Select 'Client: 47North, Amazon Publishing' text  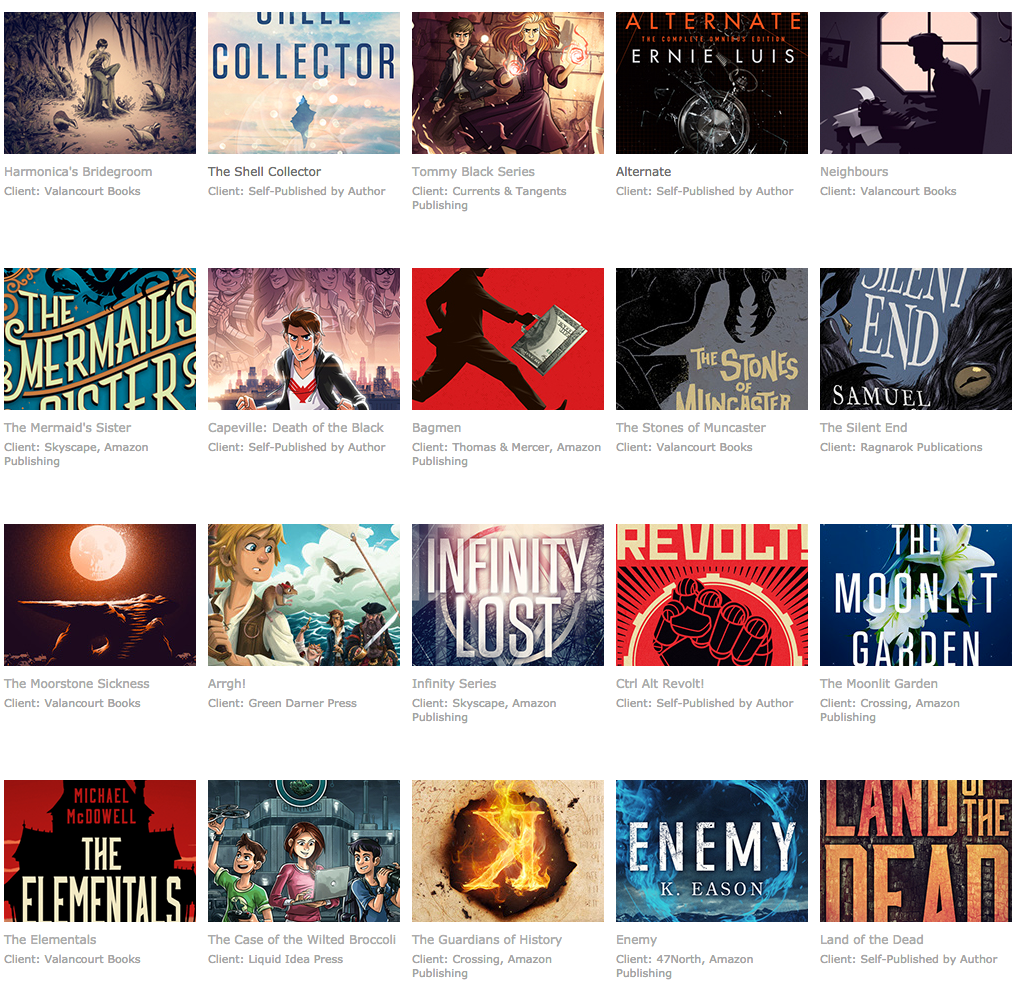pos(684,966)
